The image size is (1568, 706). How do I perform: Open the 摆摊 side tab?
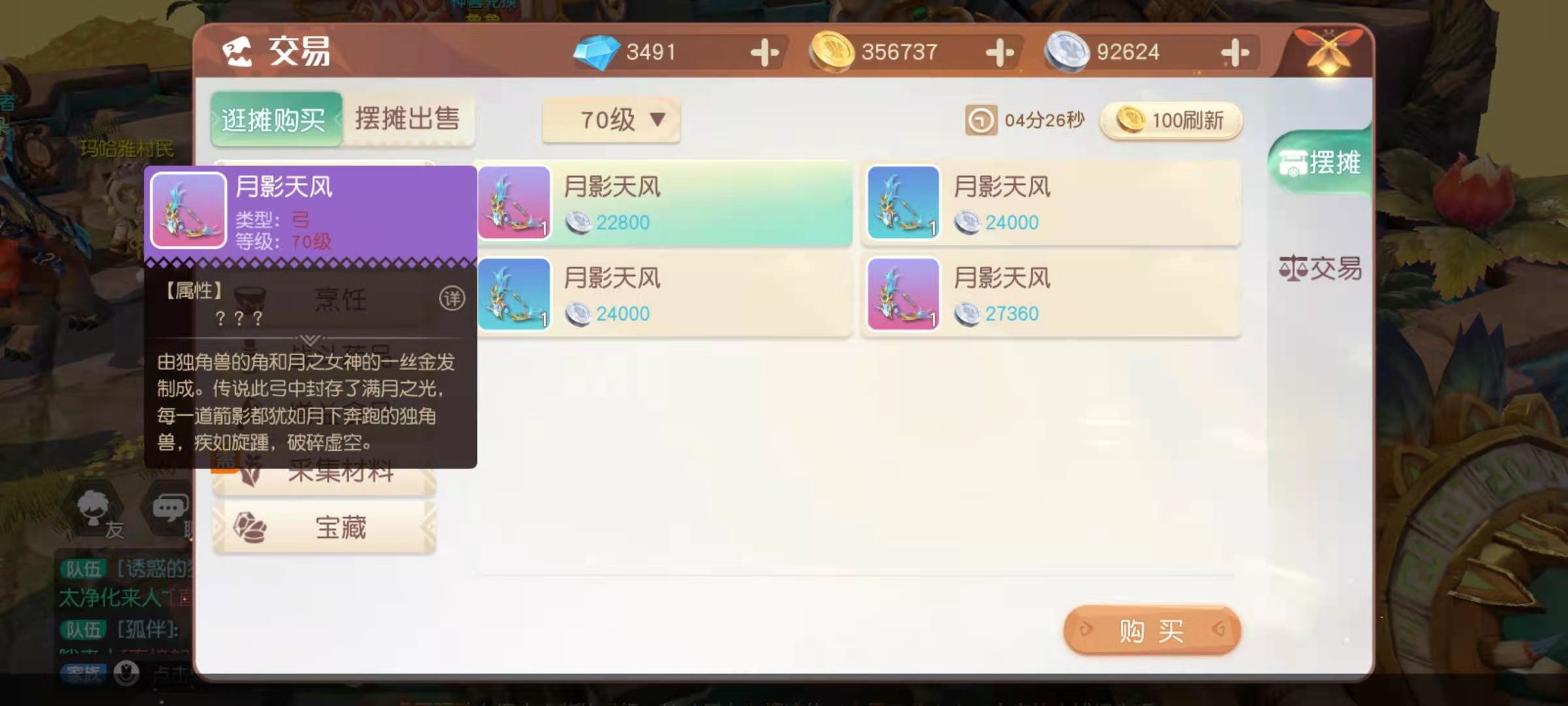tap(1319, 162)
